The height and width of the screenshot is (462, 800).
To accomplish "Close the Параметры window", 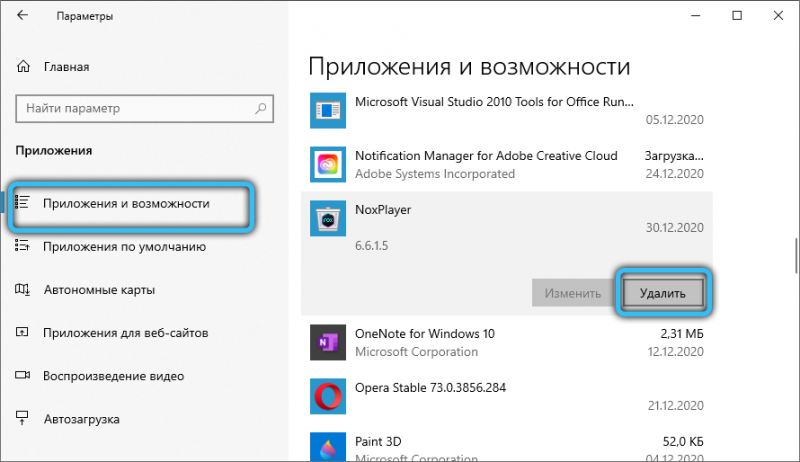I will point(778,15).
